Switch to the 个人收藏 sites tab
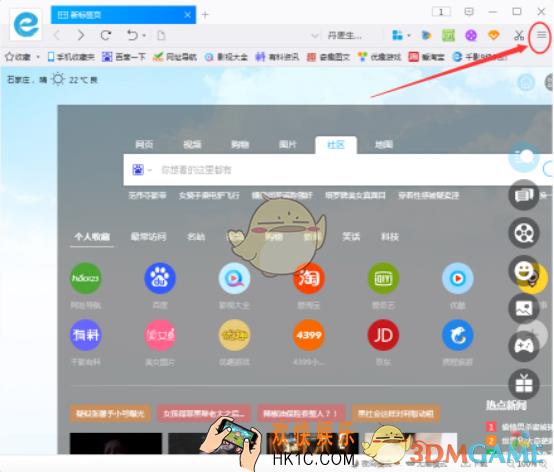This screenshot has width=554, height=472. 92,236
